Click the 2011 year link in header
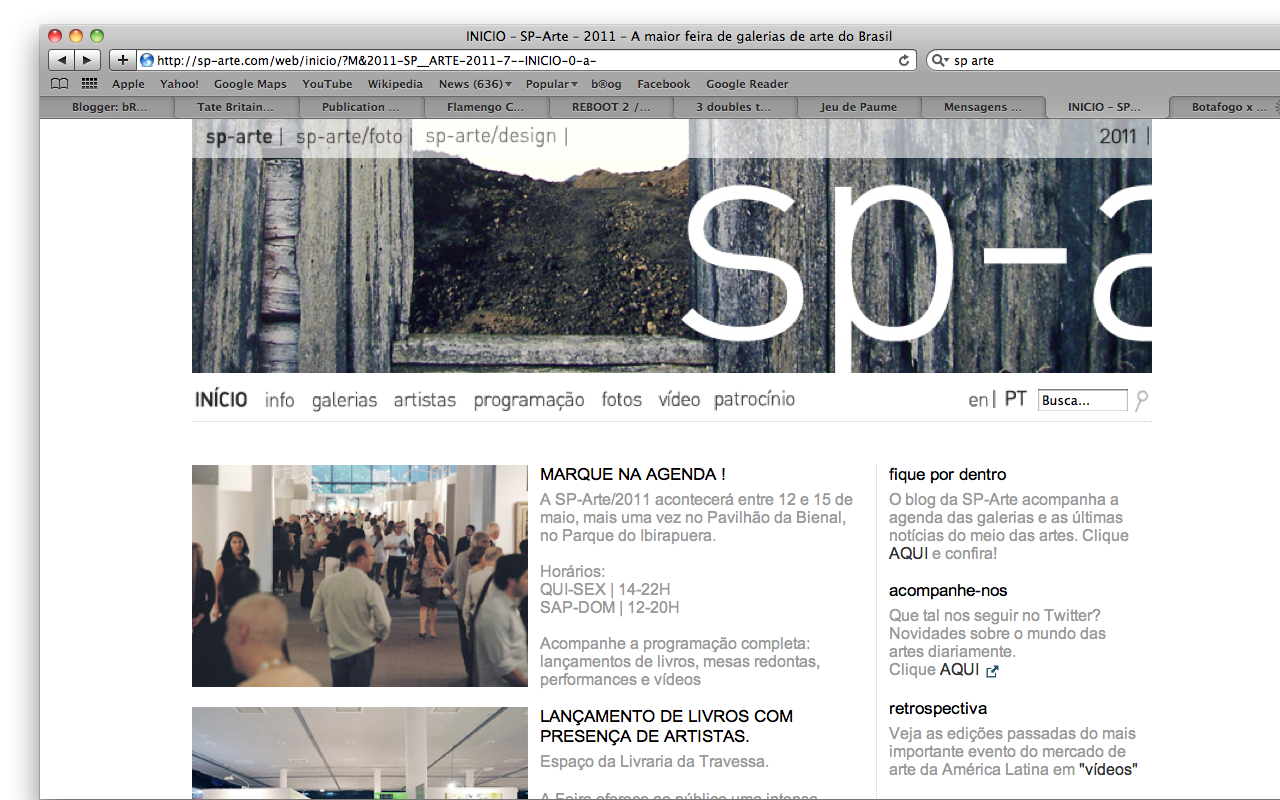 click(x=1119, y=137)
